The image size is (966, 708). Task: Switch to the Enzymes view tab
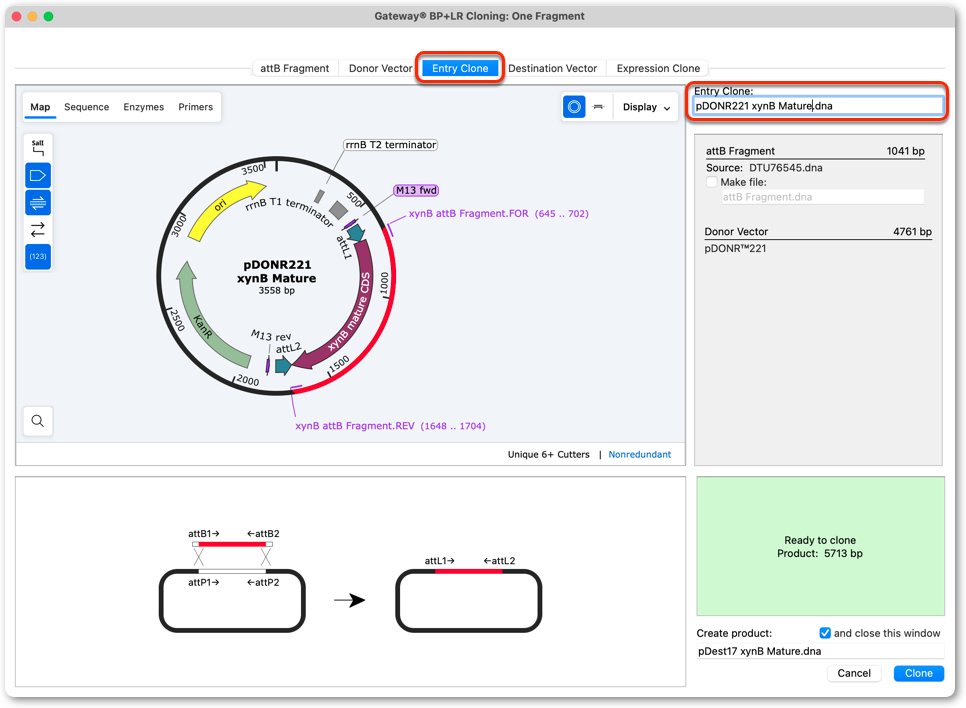point(144,107)
